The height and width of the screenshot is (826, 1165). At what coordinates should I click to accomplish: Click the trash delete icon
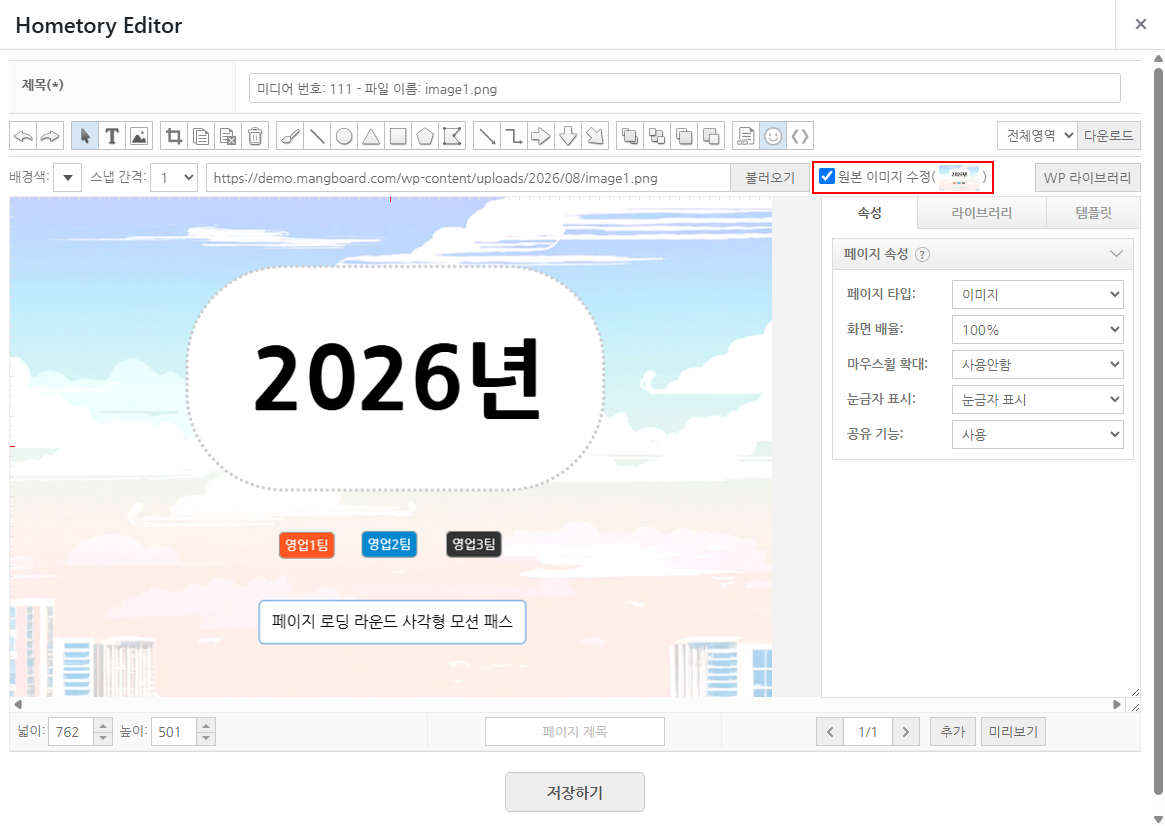point(255,136)
